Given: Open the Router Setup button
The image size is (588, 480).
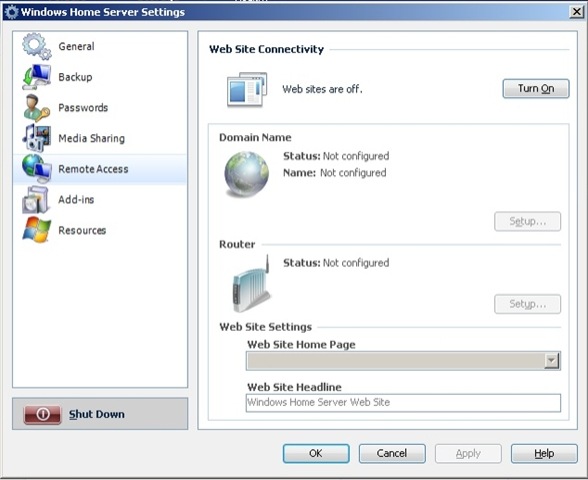Looking at the screenshot, I should [x=527, y=304].
